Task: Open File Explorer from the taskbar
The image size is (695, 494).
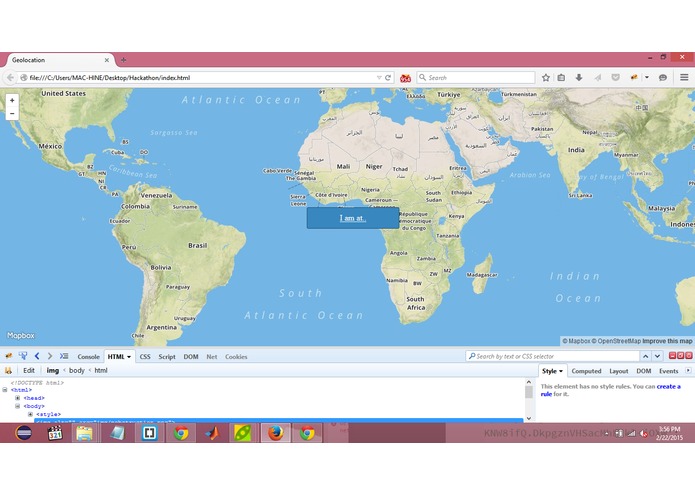Action: (84, 432)
